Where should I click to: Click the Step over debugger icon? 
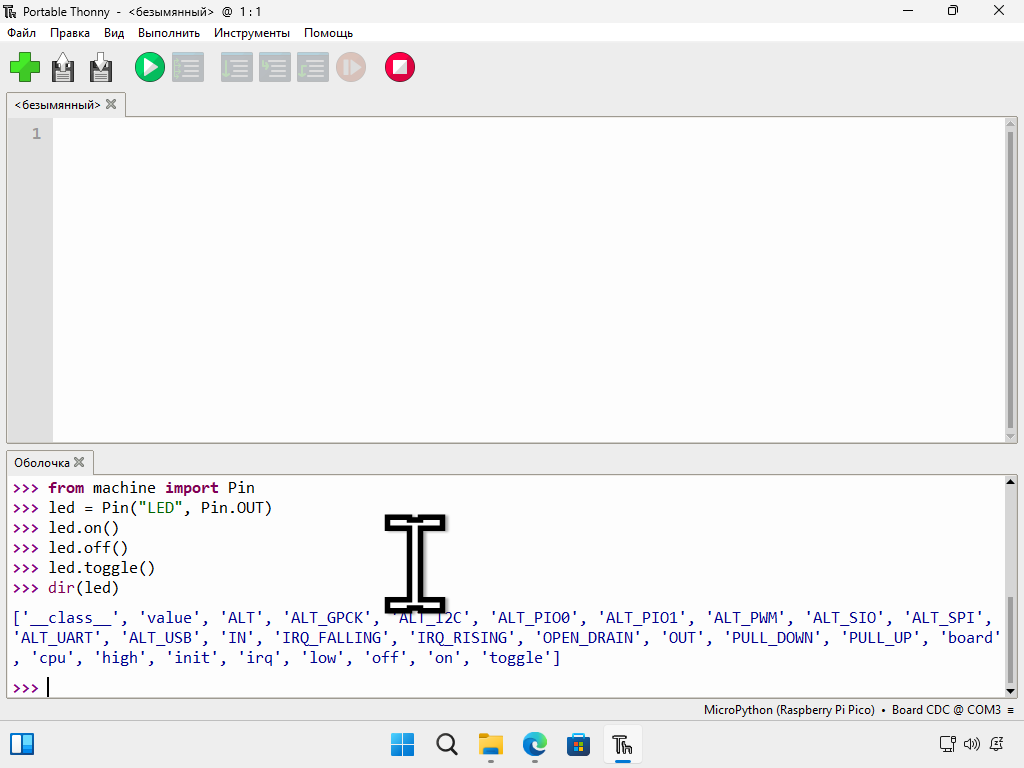pos(237,67)
